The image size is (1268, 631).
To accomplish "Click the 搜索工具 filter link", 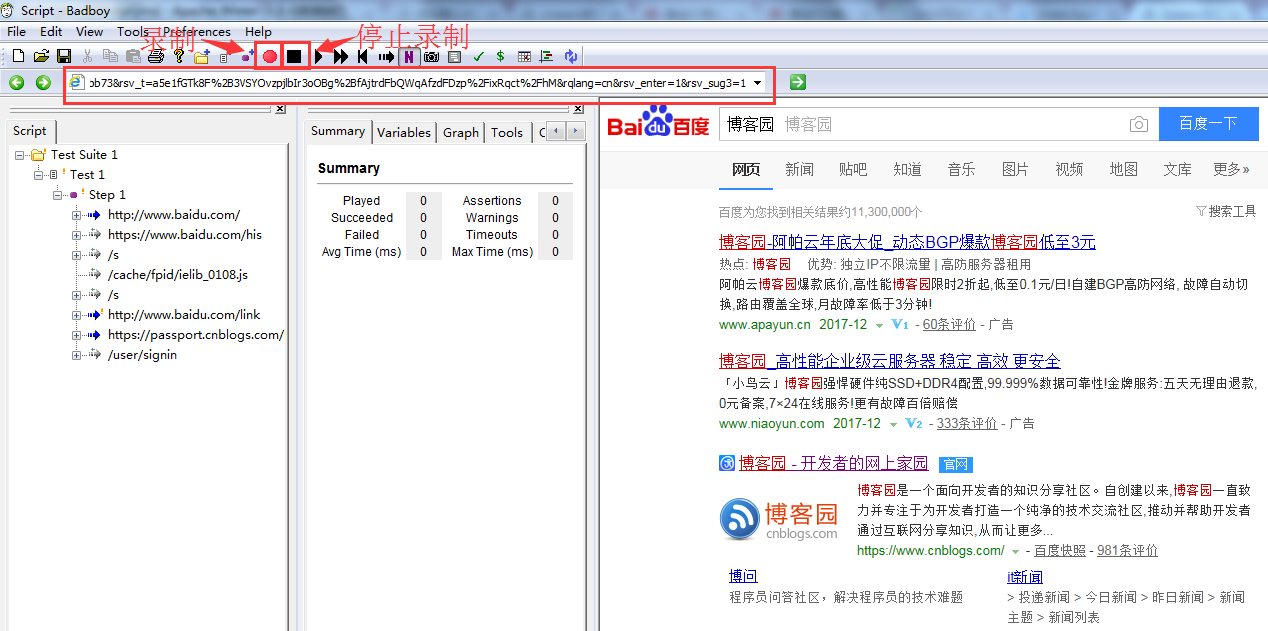I will coord(1226,211).
